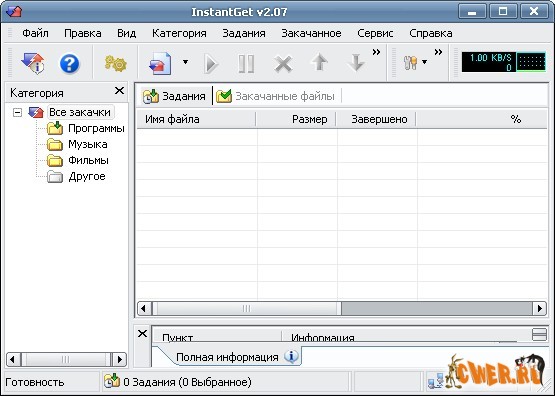Viewport: 555px width, 396px height.
Task: Open the gear options icon in toolbar
Action: point(116,64)
